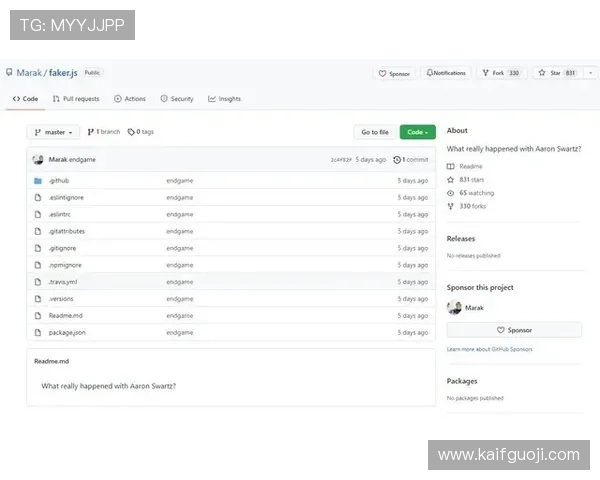Click the file icon next to .eslintrc
This screenshot has height=480, width=600.
38,214
